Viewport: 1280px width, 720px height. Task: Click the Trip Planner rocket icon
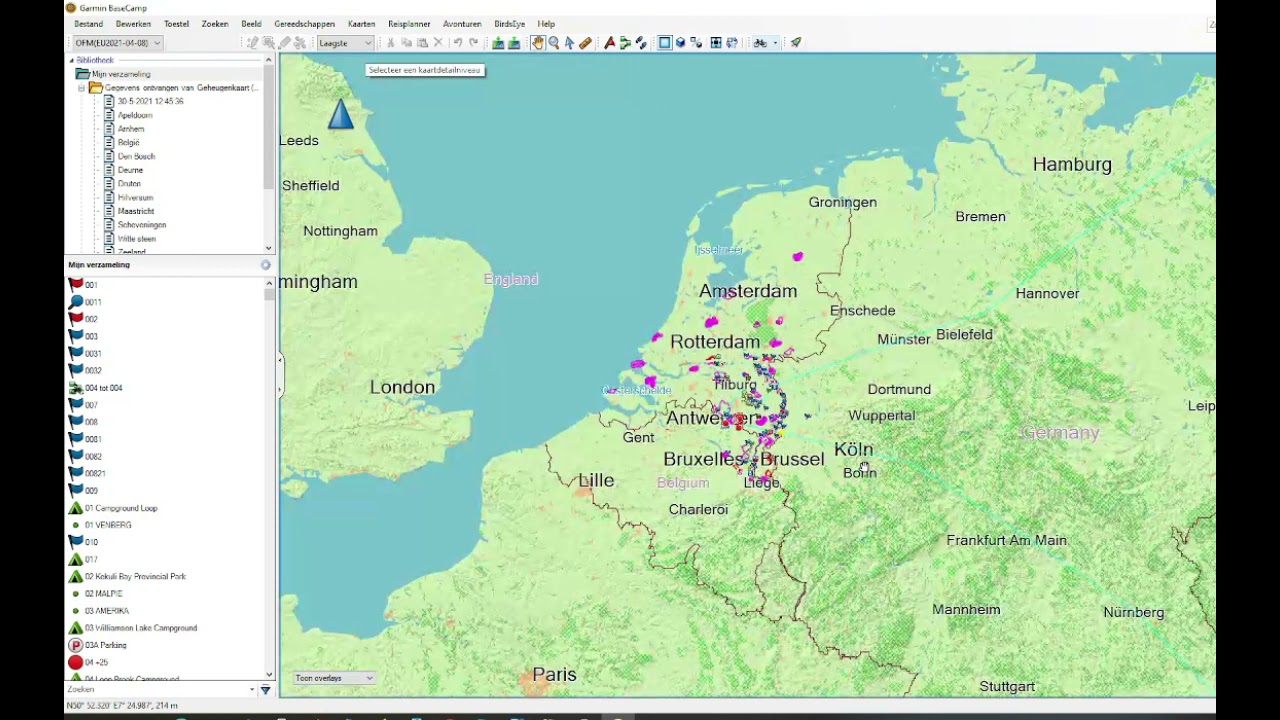coord(796,43)
